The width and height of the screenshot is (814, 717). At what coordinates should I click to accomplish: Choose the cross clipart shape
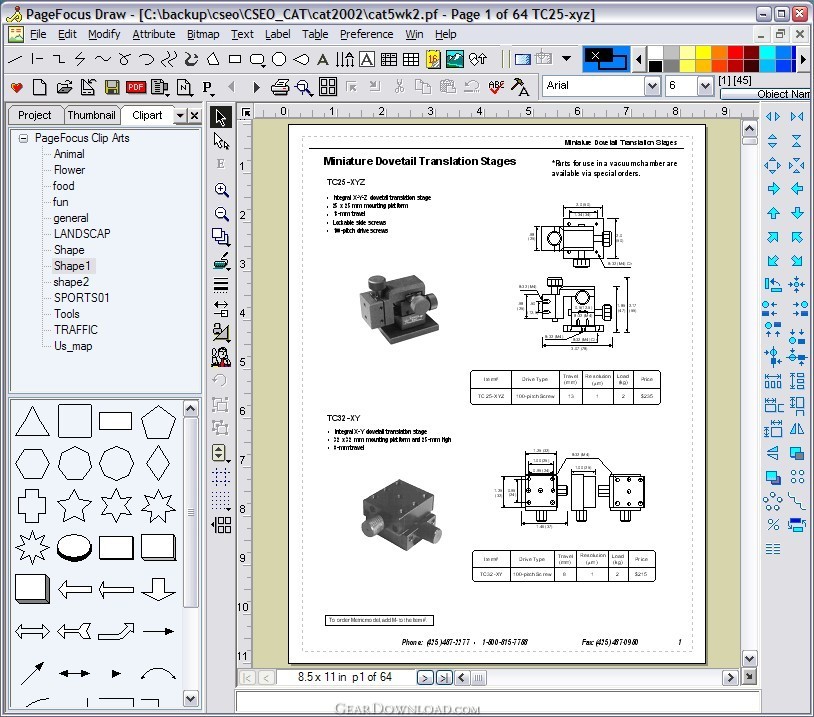click(32, 506)
